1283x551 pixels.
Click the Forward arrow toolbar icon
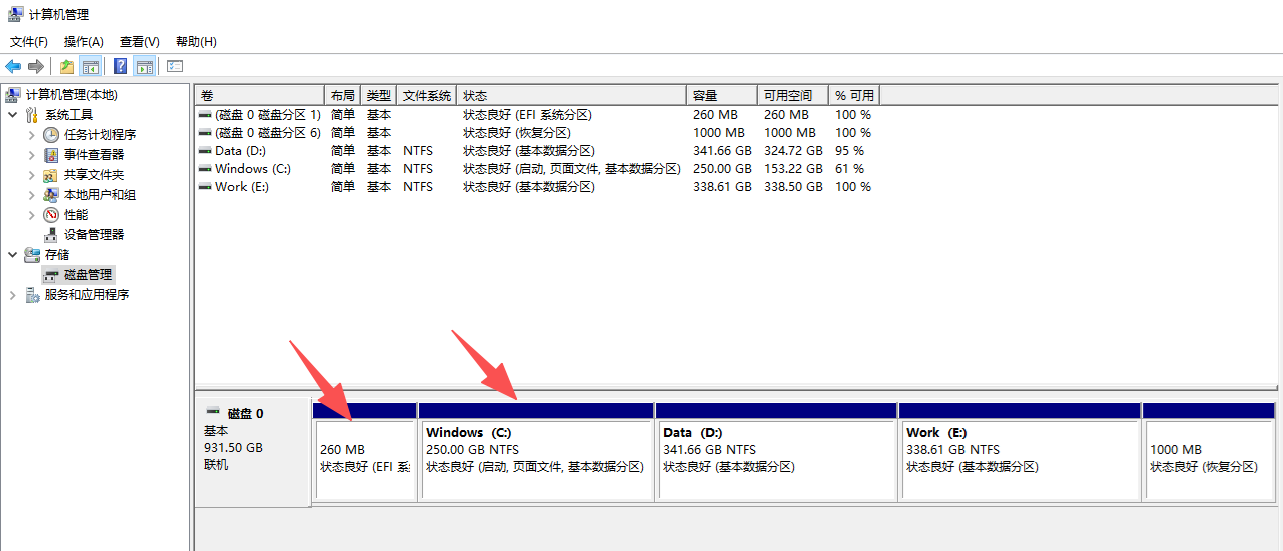tap(36, 67)
